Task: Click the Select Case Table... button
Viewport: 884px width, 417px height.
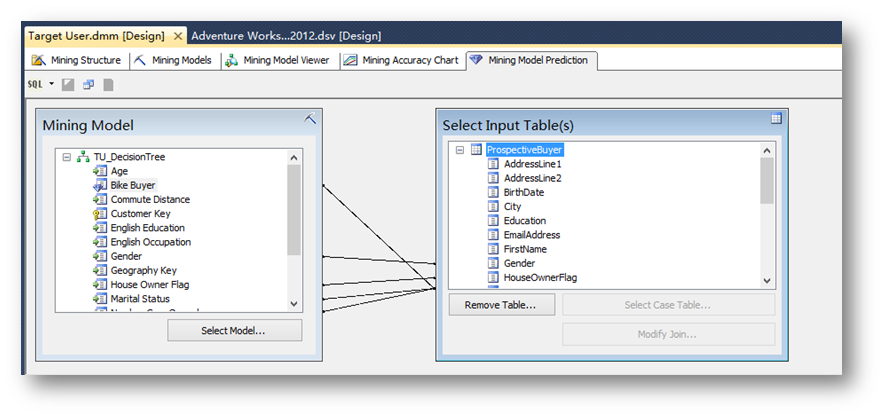Action: tap(668, 305)
